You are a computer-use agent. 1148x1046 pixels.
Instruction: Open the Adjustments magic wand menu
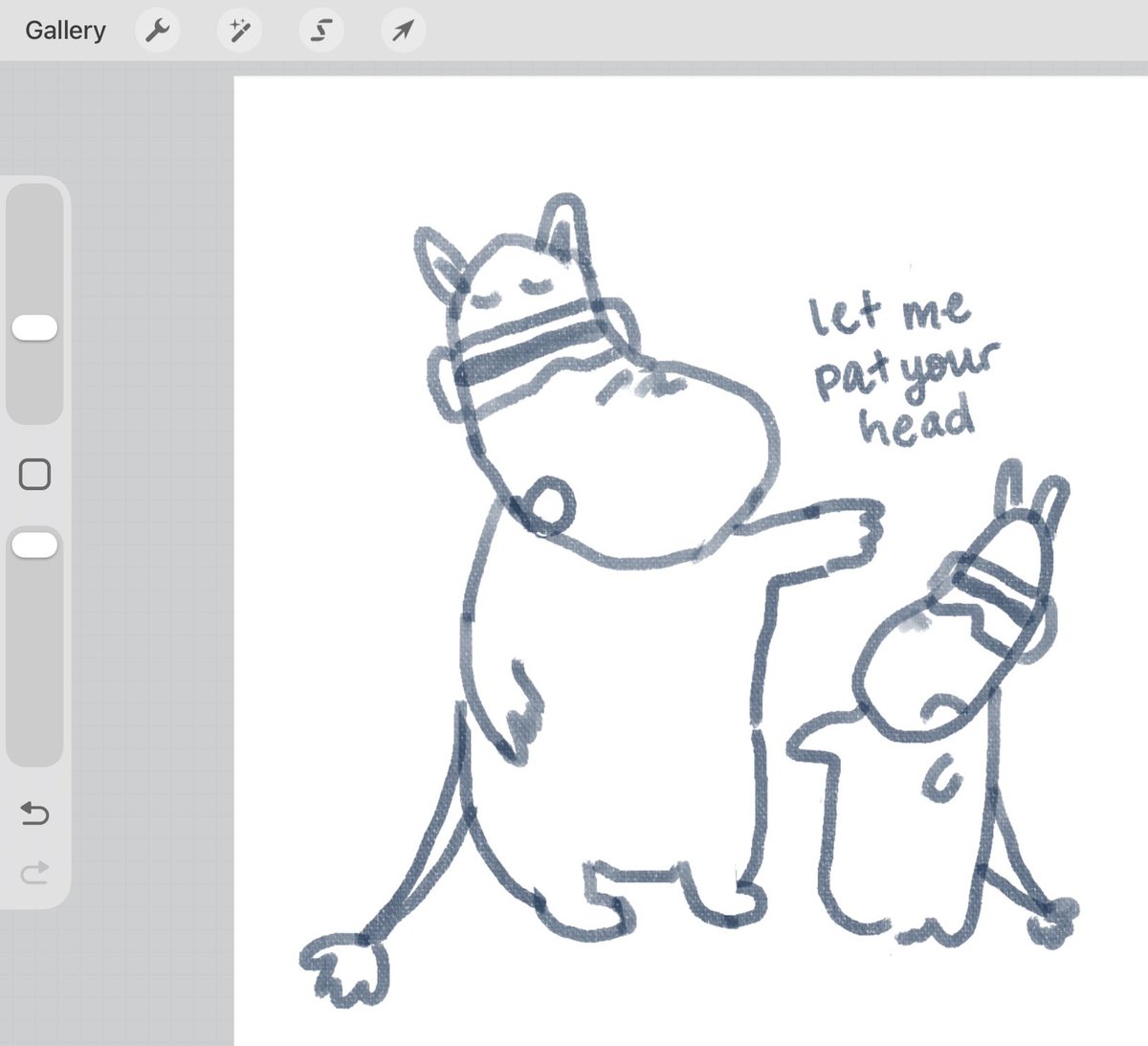coord(239,31)
